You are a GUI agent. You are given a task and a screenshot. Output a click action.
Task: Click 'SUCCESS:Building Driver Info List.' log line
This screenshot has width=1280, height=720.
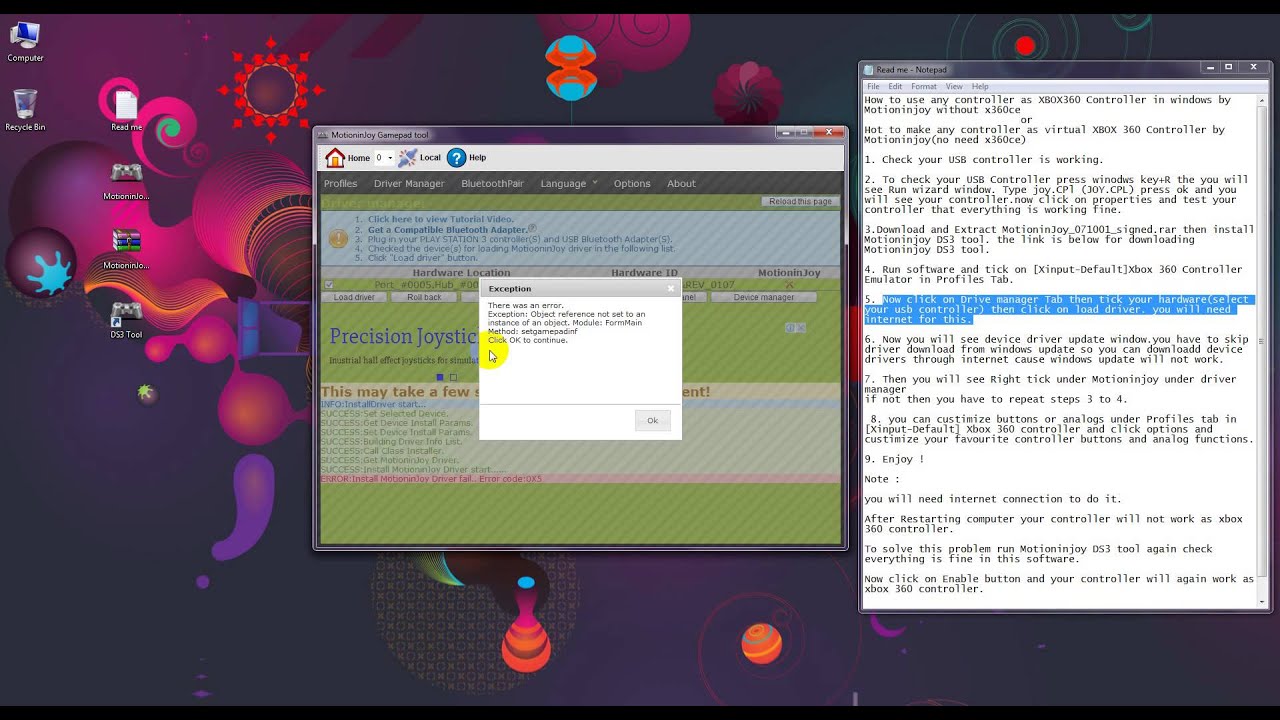pos(391,441)
